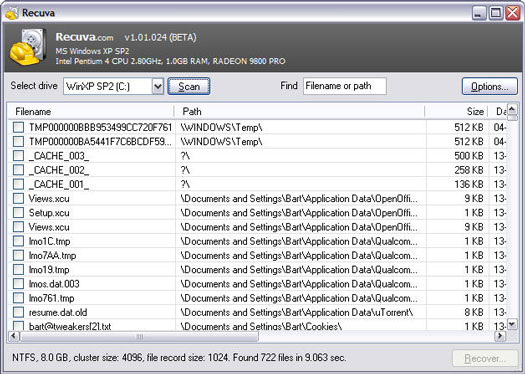Image resolution: width=525 pixels, height=374 pixels.
Task: Open the Options... dialog
Action: point(490,86)
